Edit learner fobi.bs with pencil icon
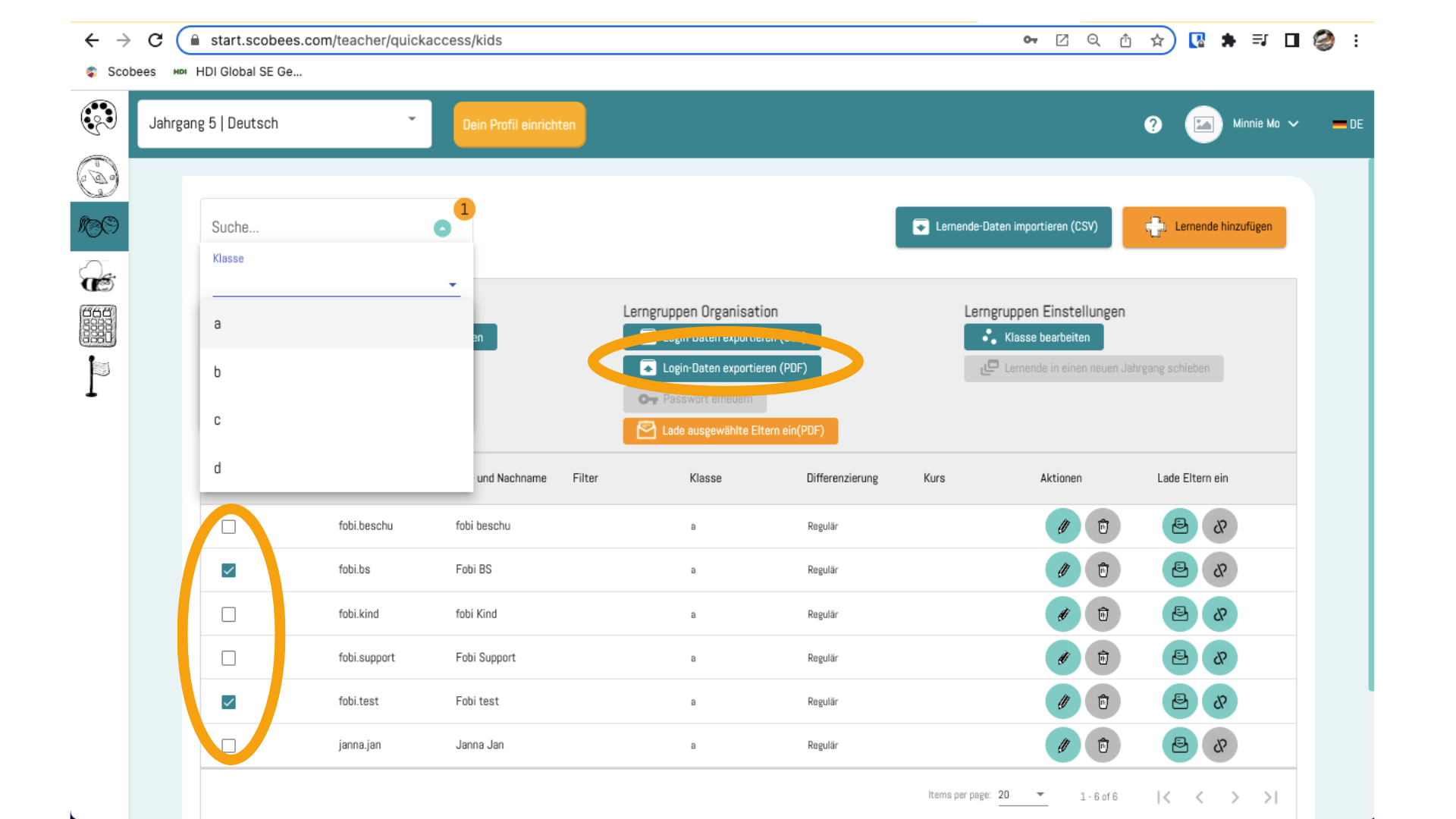Screen dimensions: 1456x819 click(x=1063, y=570)
